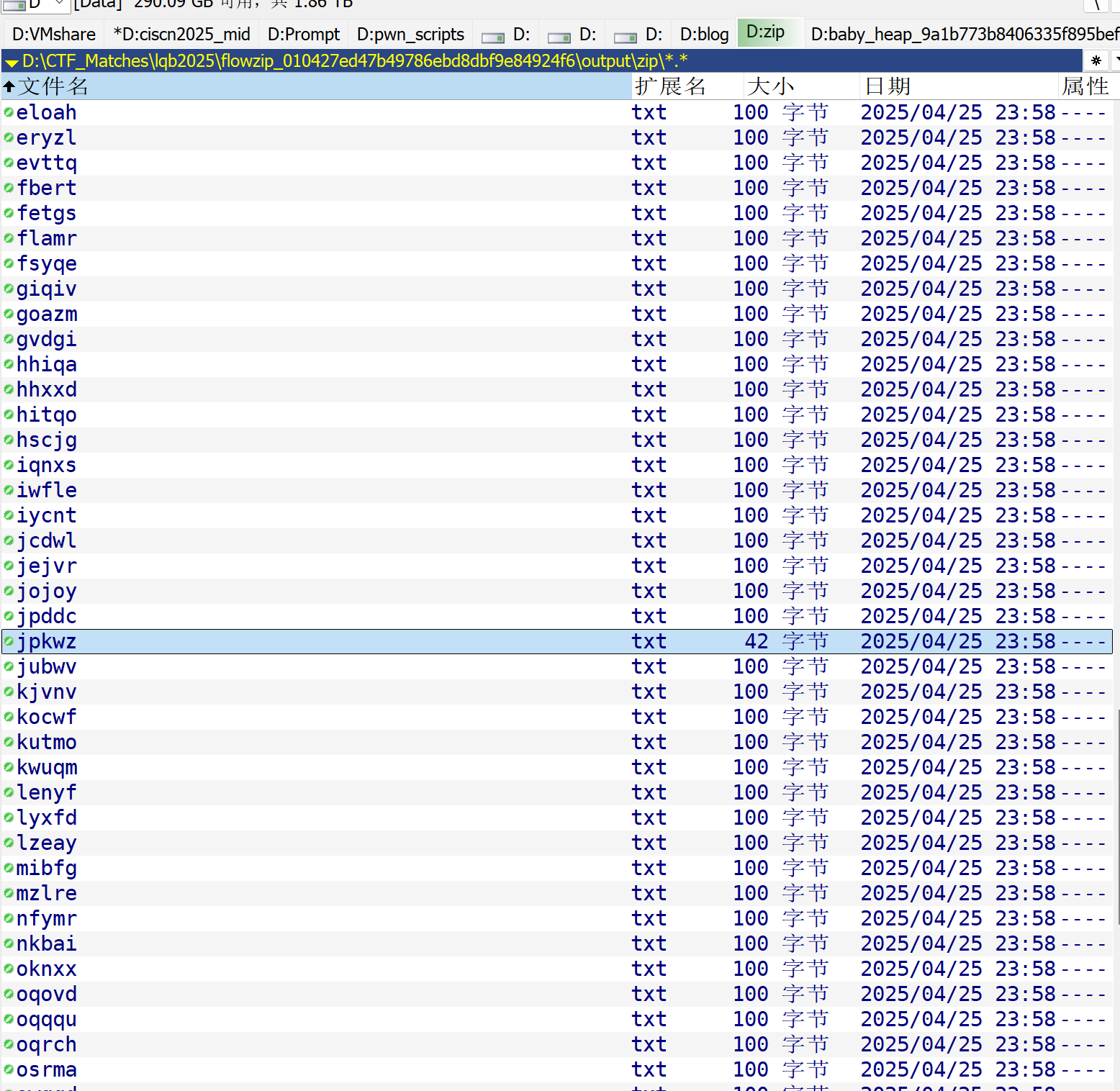Image resolution: width=1120 pixels, height=1091 pixels.
Task: Click the backslash root directory button
Action: (1097, 4)
